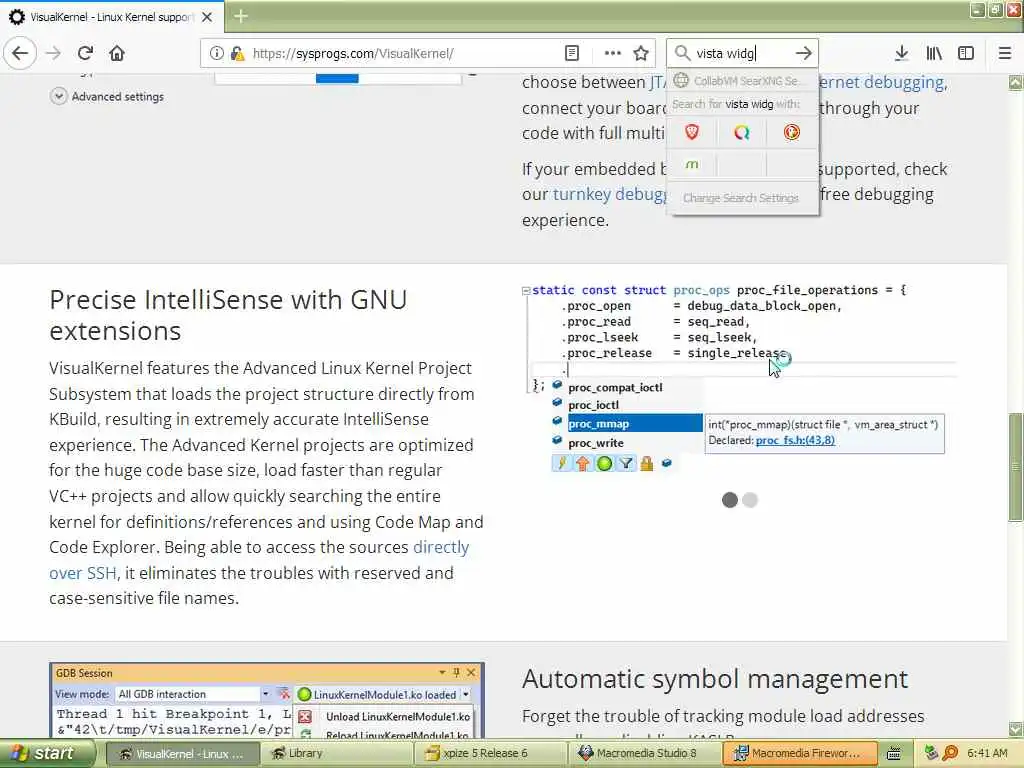This screenshot has width=1024, height=768.
Task: Click the search bar magnifier icon
Action: coord(682,53)
